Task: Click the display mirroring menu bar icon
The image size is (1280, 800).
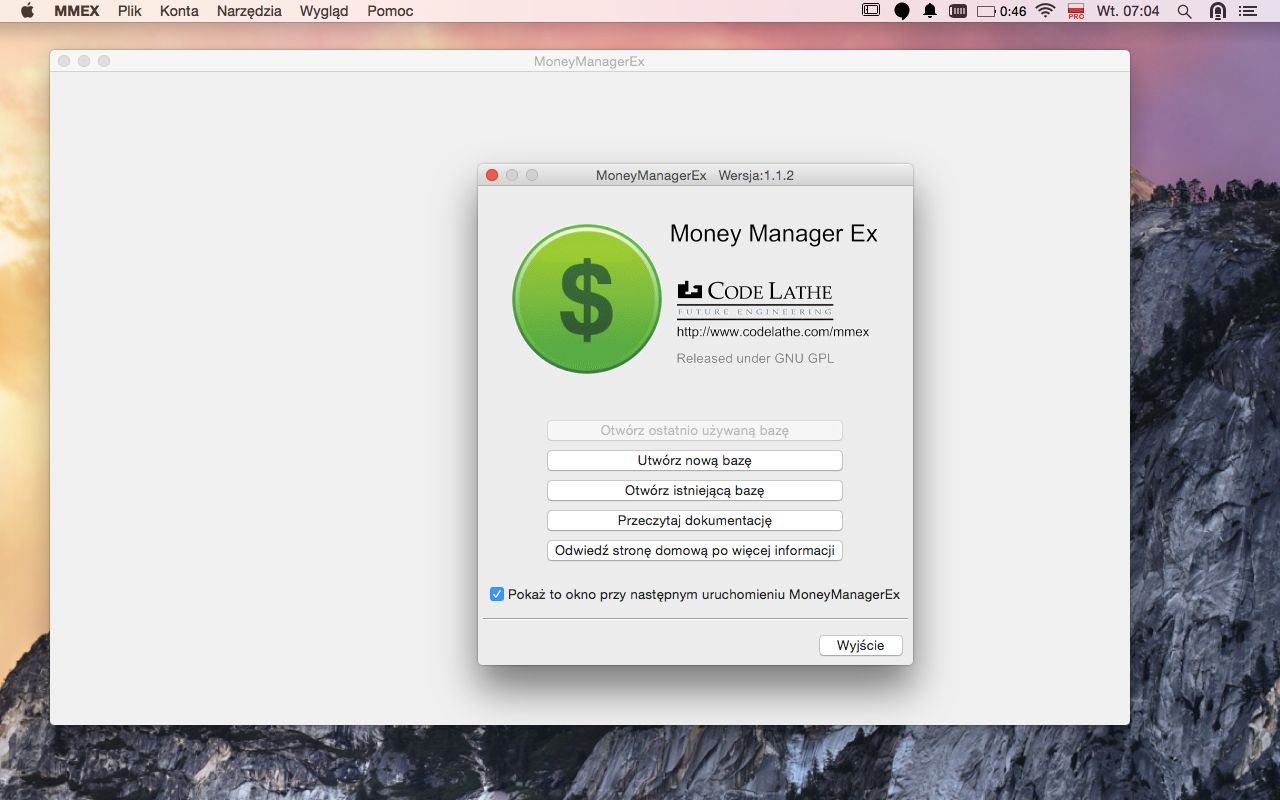Action: [x=871, y=10]
